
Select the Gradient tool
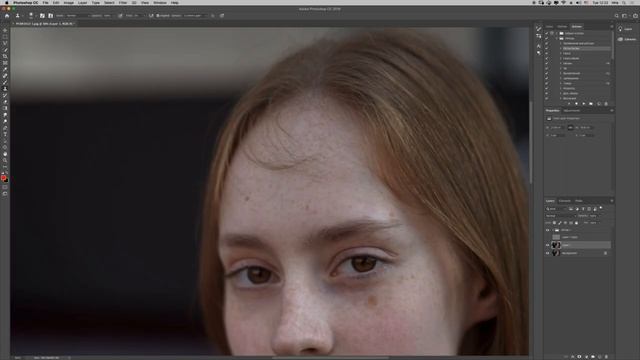pos(5,108)
